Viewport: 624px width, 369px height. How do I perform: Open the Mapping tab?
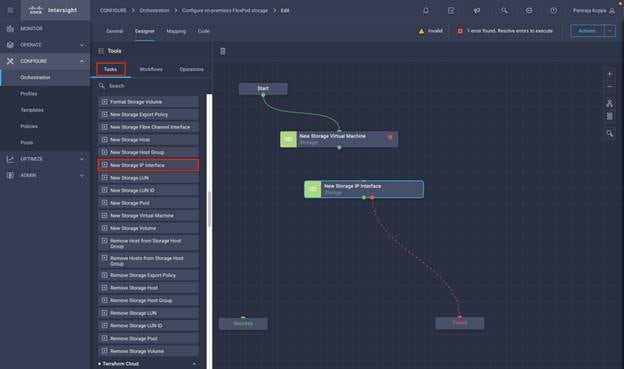coord(176,31)
